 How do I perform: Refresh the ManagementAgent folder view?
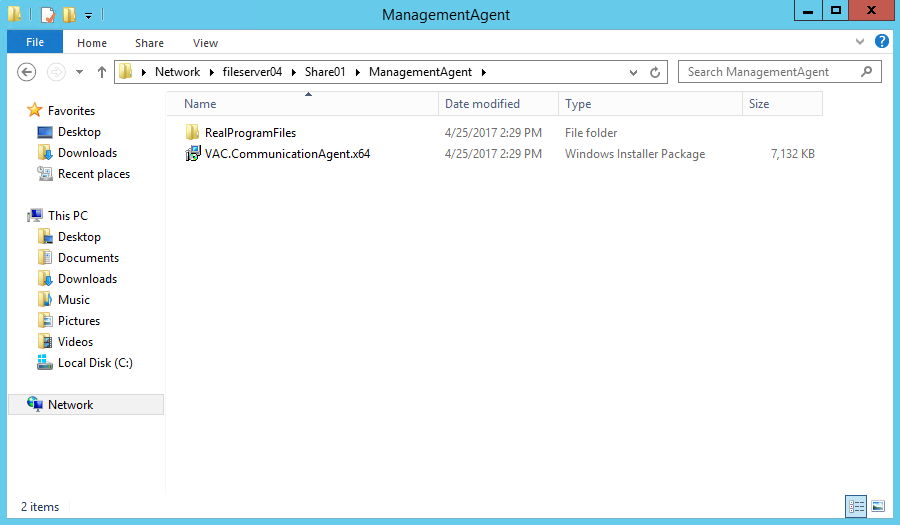tap(655, 72)
